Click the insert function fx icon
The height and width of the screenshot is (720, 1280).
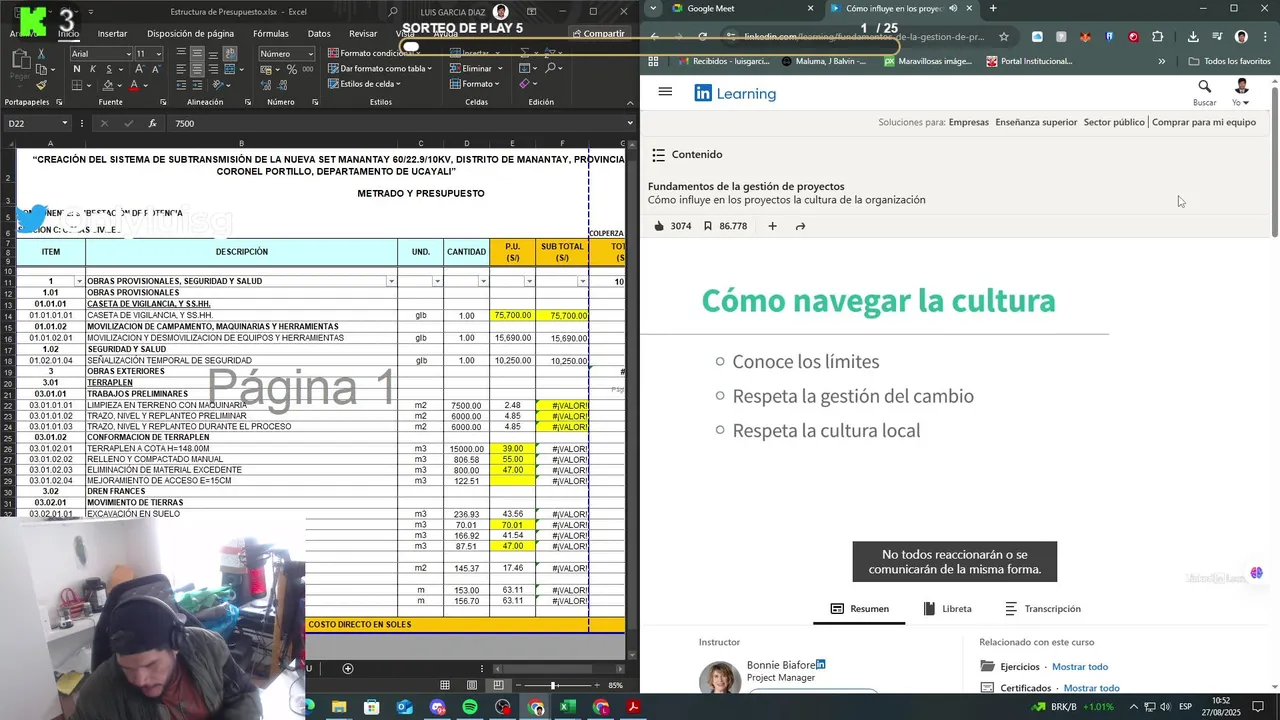tap(152, 123)
